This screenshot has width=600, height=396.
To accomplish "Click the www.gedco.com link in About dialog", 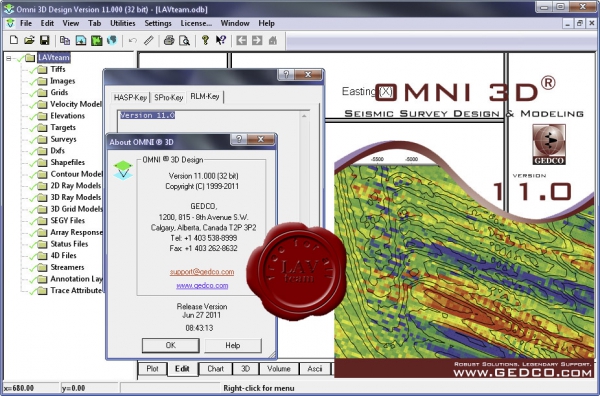I will click(x=202, y=285).
